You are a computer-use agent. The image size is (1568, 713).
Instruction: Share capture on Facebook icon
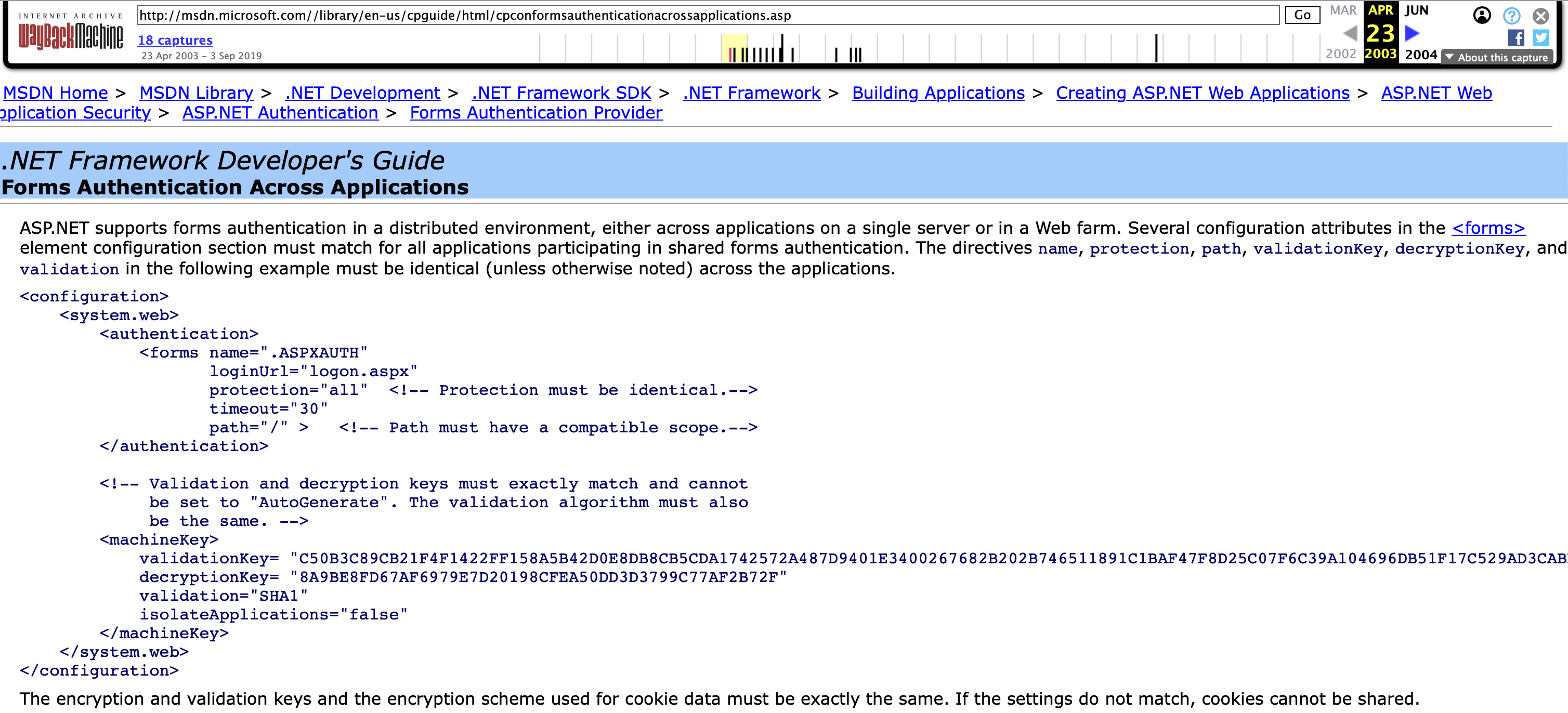1515,38
